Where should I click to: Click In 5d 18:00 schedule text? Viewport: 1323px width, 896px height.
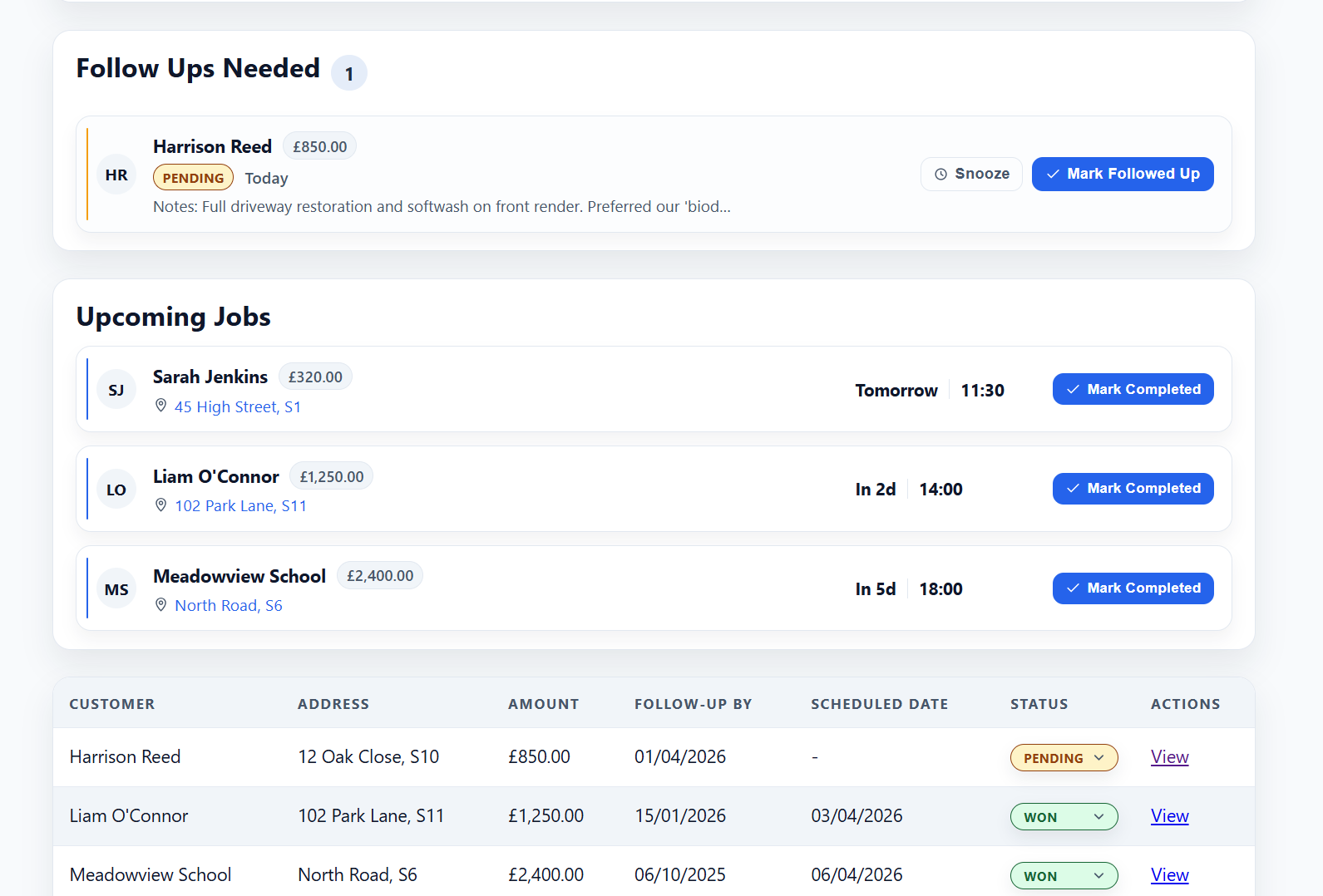tap(909, 589)
